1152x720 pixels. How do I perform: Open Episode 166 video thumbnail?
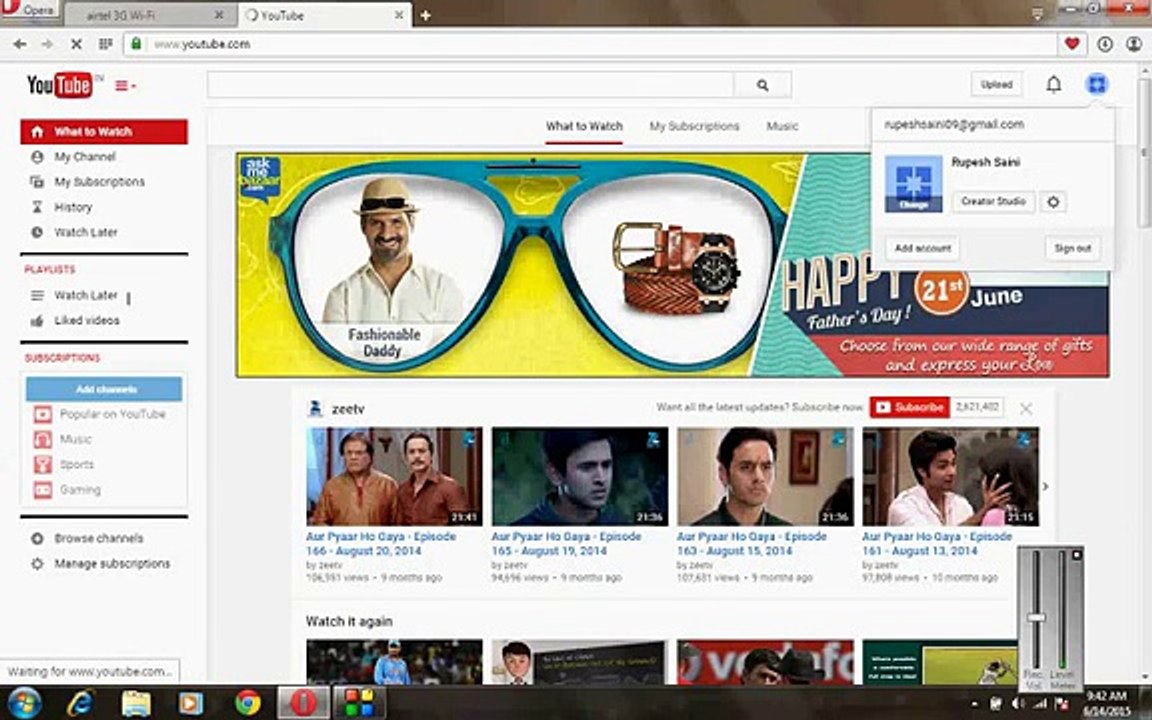tap(395, 476)
